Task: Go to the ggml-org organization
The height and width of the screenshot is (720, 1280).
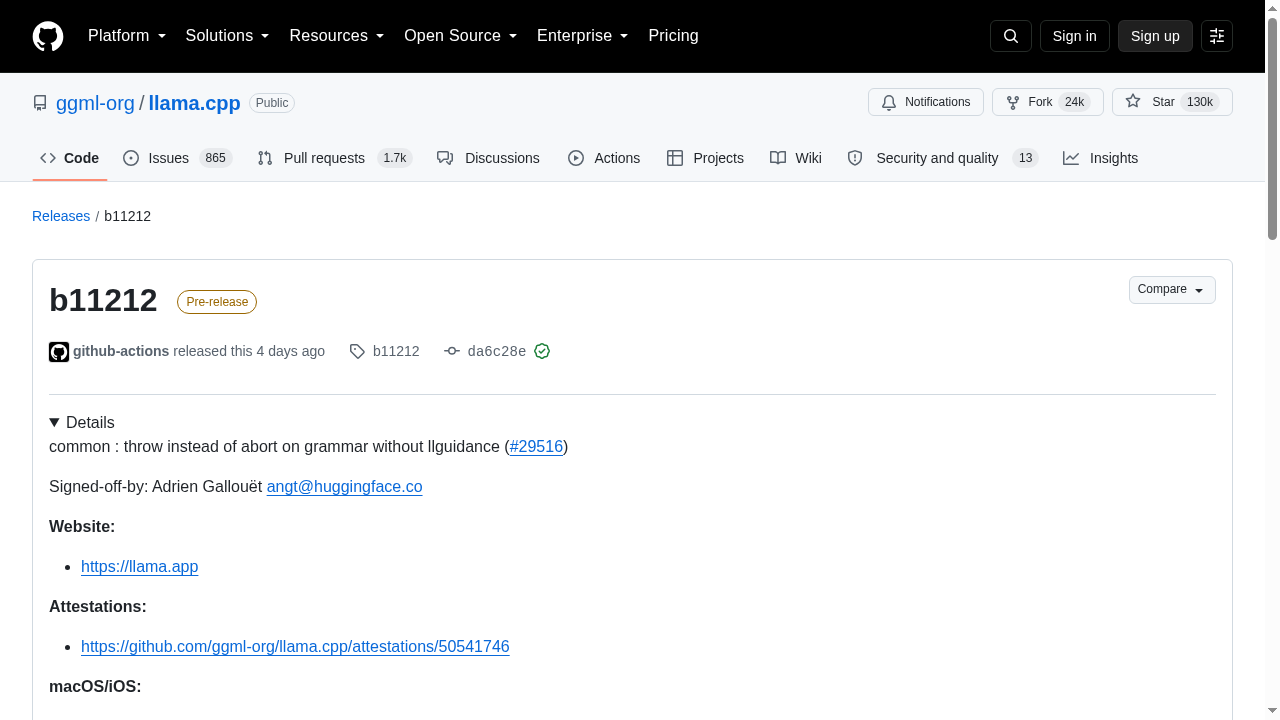Action: click(x=95, y=103)
